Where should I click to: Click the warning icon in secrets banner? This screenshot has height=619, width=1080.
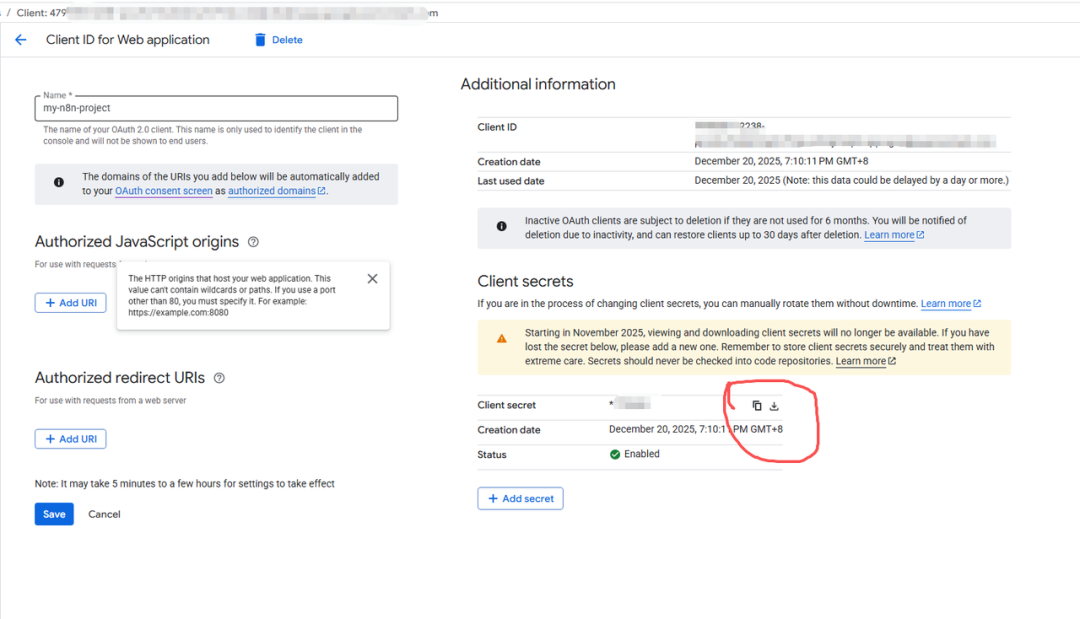click(x=502, y=339)
